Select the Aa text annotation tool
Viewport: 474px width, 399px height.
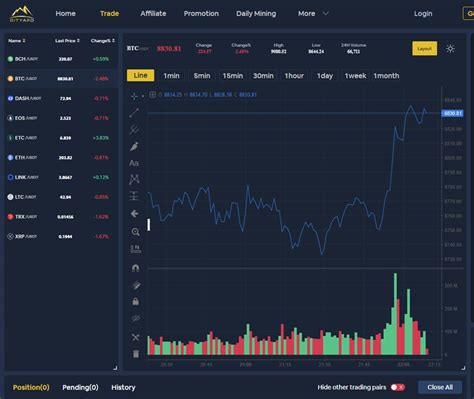pyautogui.click(x=134, y=163)
